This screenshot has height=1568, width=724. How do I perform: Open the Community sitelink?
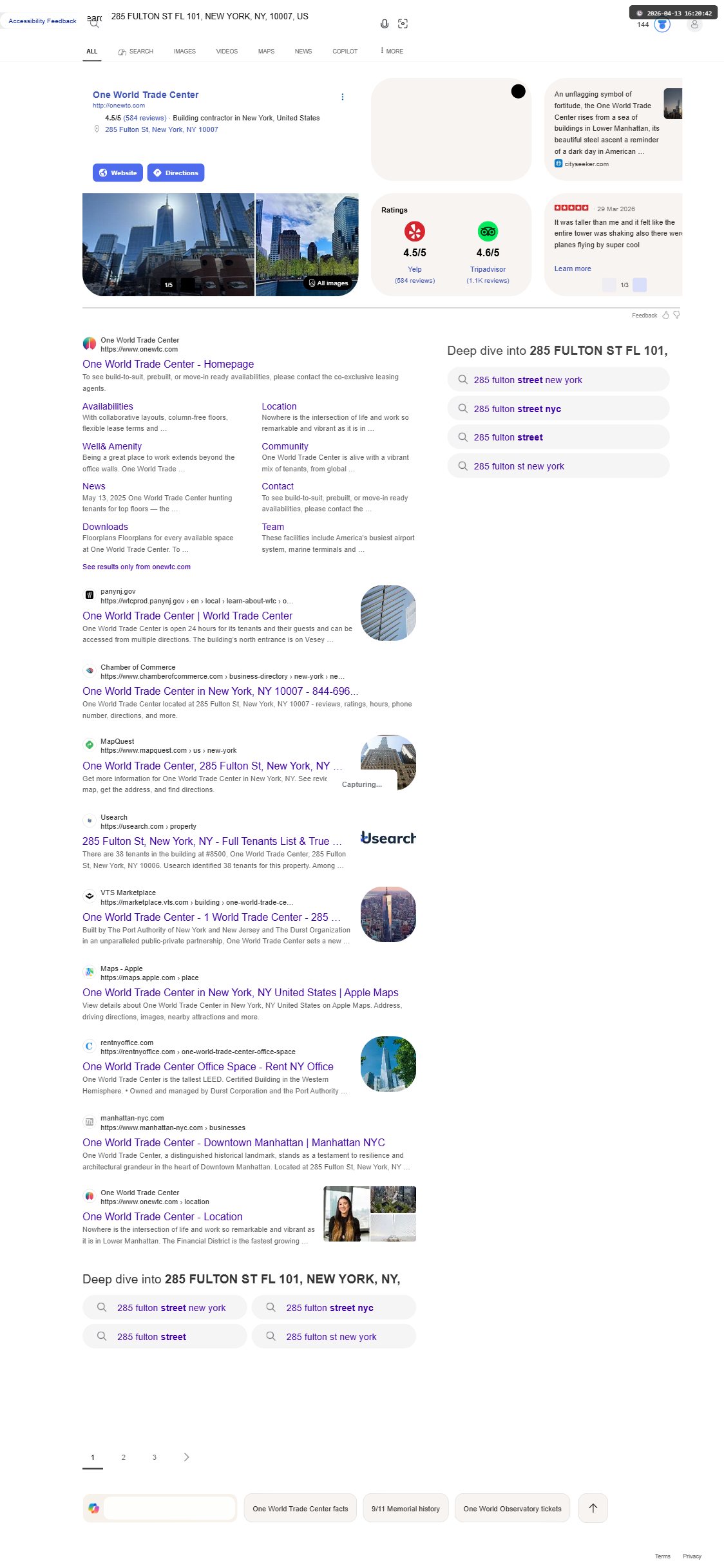click(285, 446)
